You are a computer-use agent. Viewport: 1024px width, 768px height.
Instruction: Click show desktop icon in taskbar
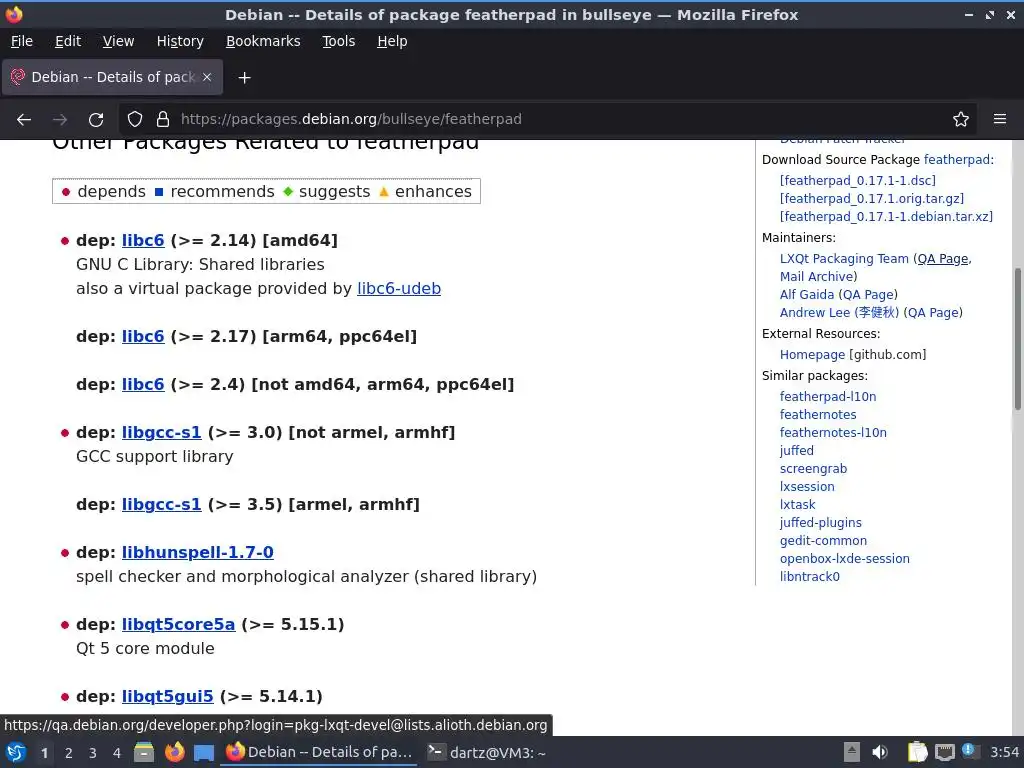coord(204,752)
